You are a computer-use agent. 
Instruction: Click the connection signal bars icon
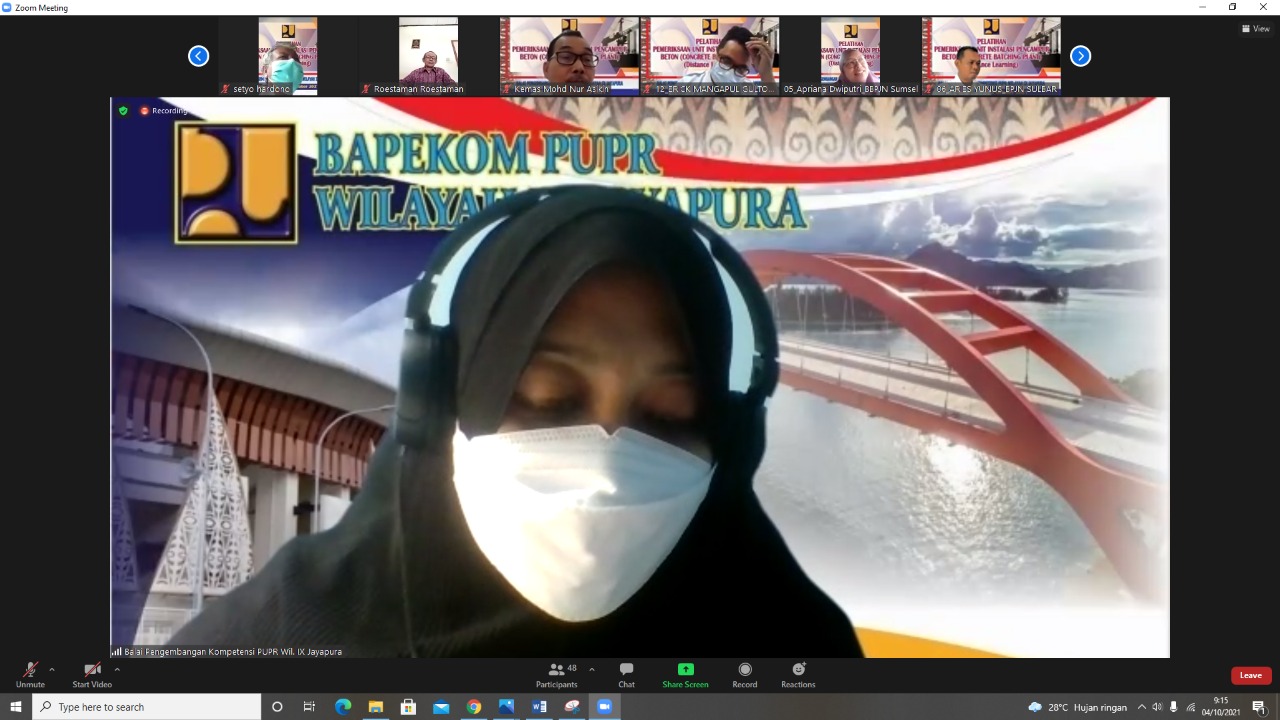[116, 651]
